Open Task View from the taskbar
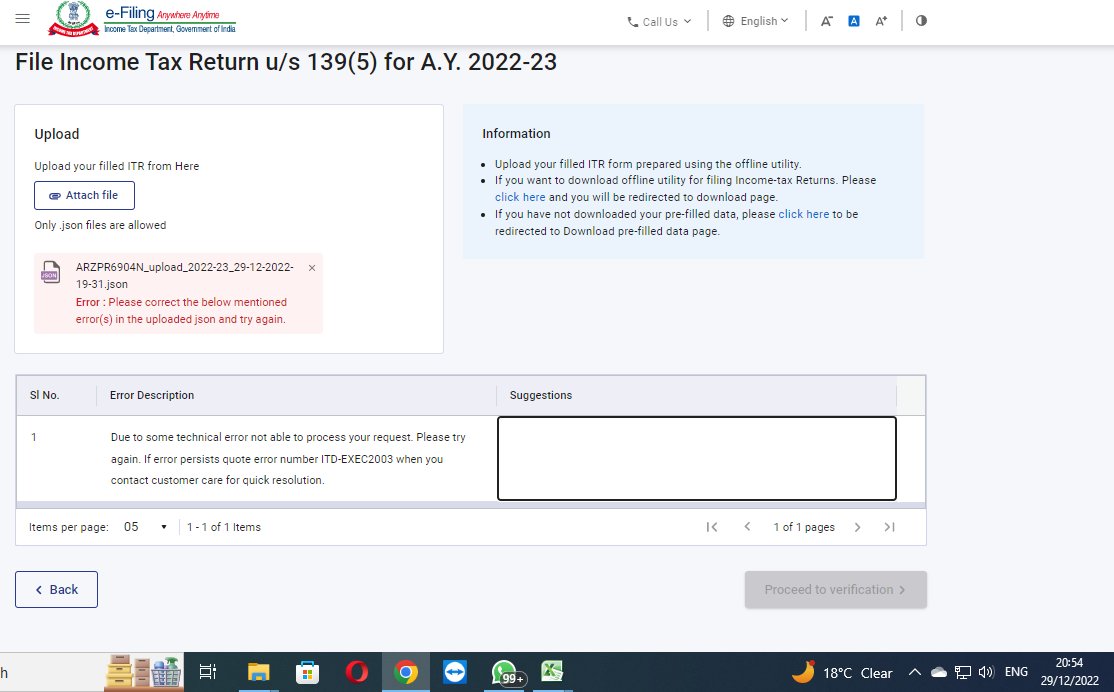1114x692 pixels. point(207,671)
